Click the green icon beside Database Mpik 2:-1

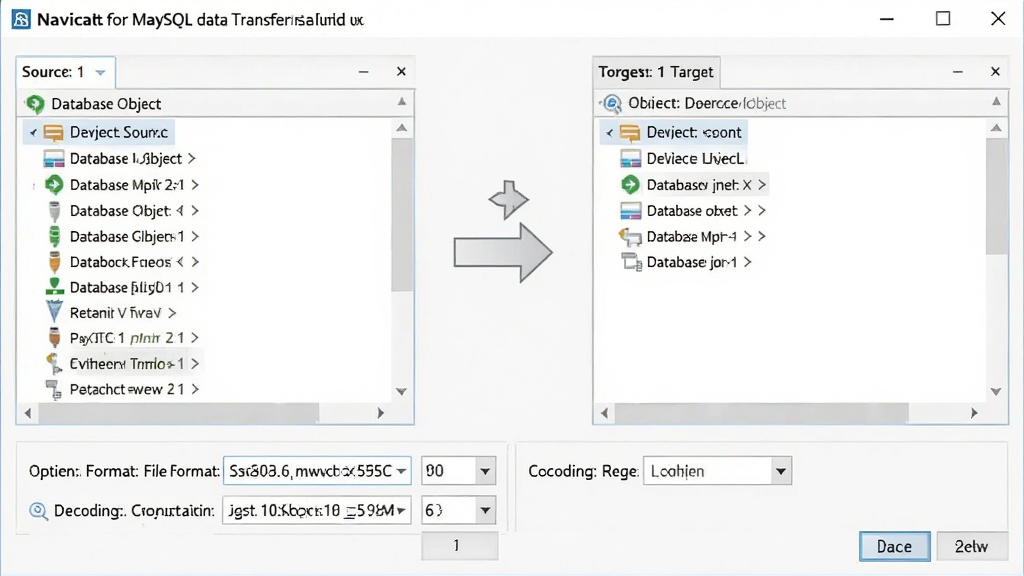pos(54,185)
